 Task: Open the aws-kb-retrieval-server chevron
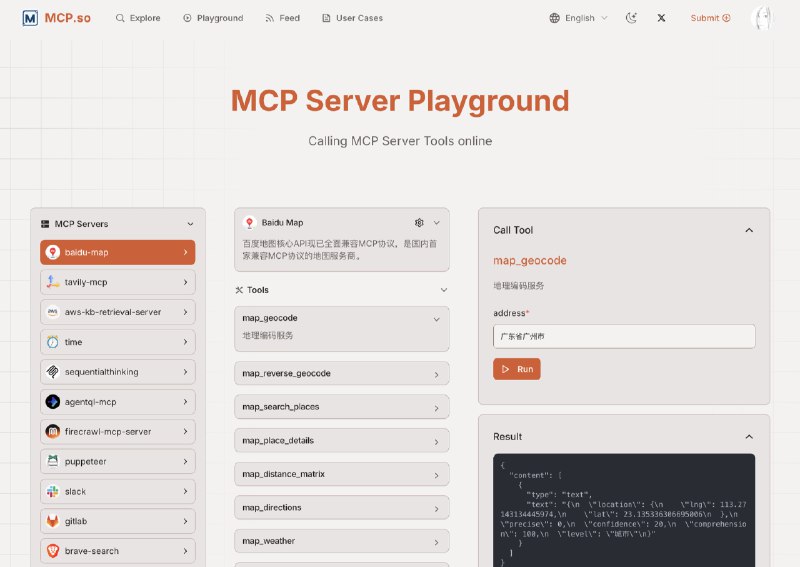pos(185,312)
